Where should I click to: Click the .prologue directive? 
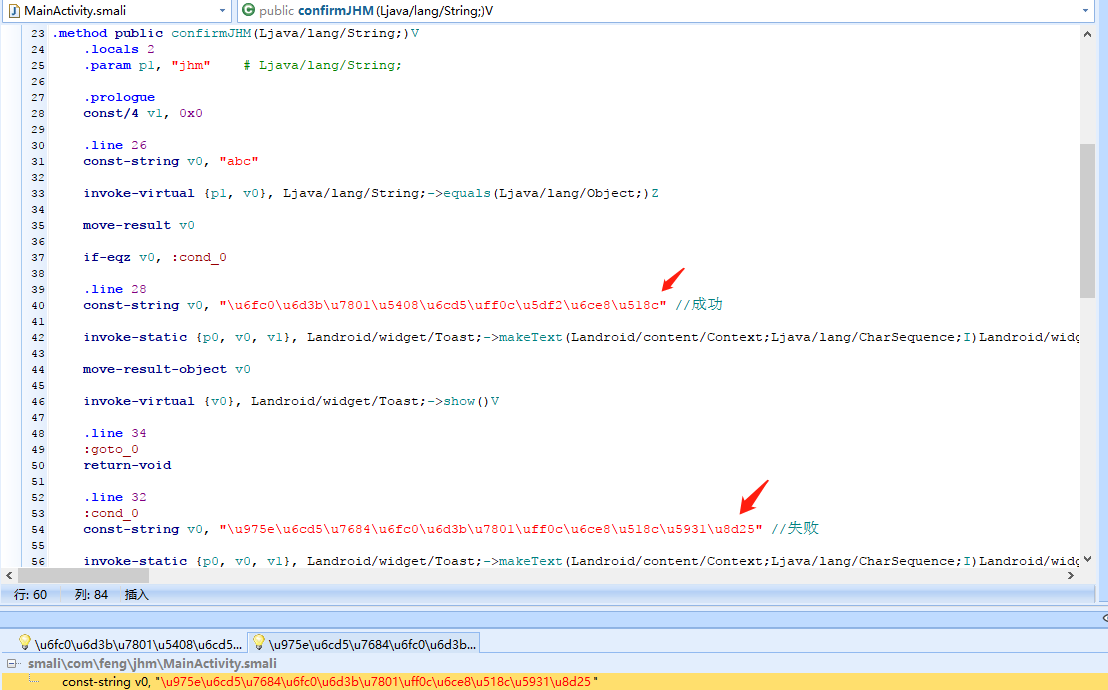[x=119, y=98]
